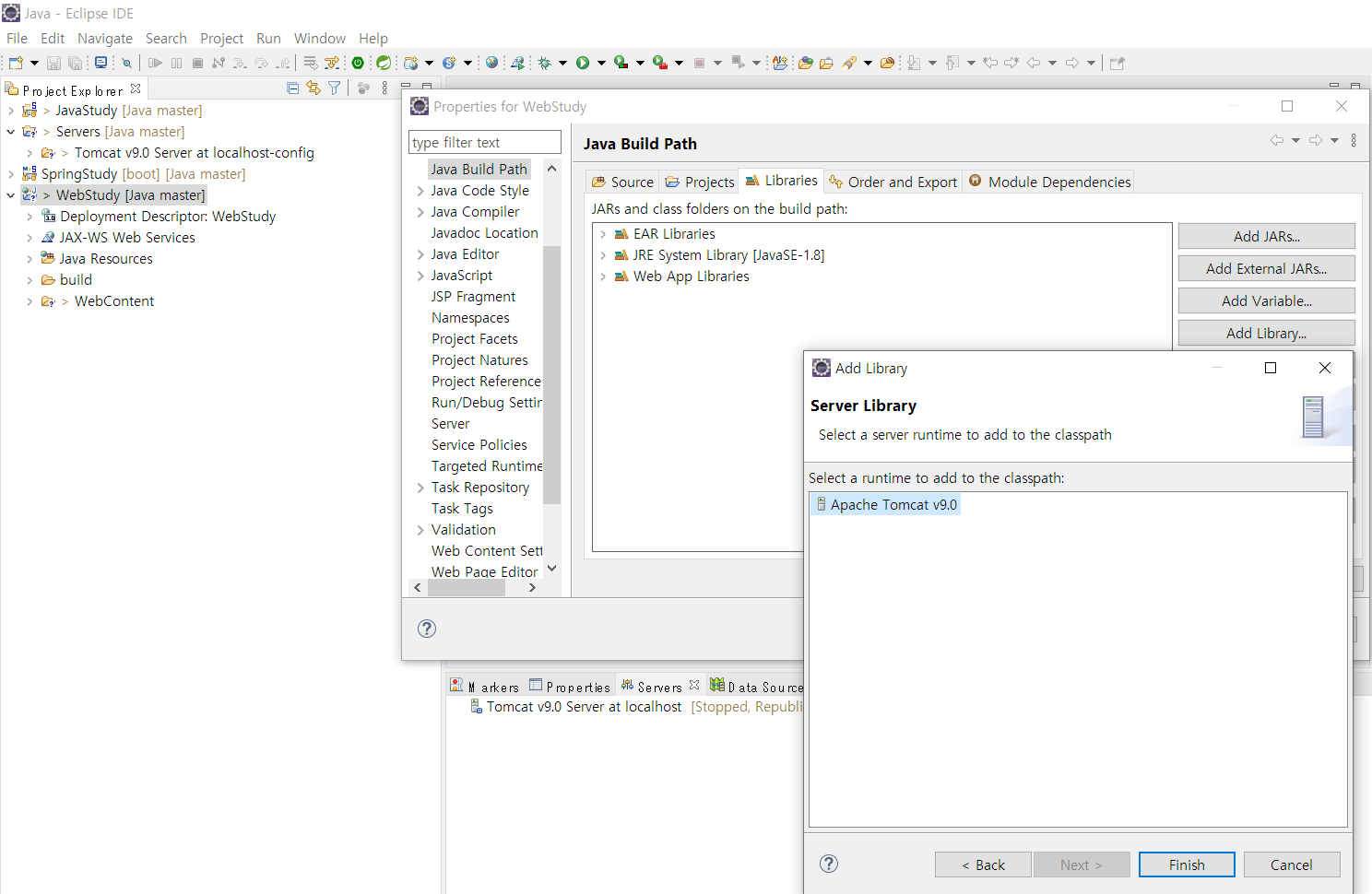Image resolution: width=1372 pixels, height=894 pixels.
Task: Expand Java Code Style in properties tree
Action: pyautogui.click(x=420, y=191)
